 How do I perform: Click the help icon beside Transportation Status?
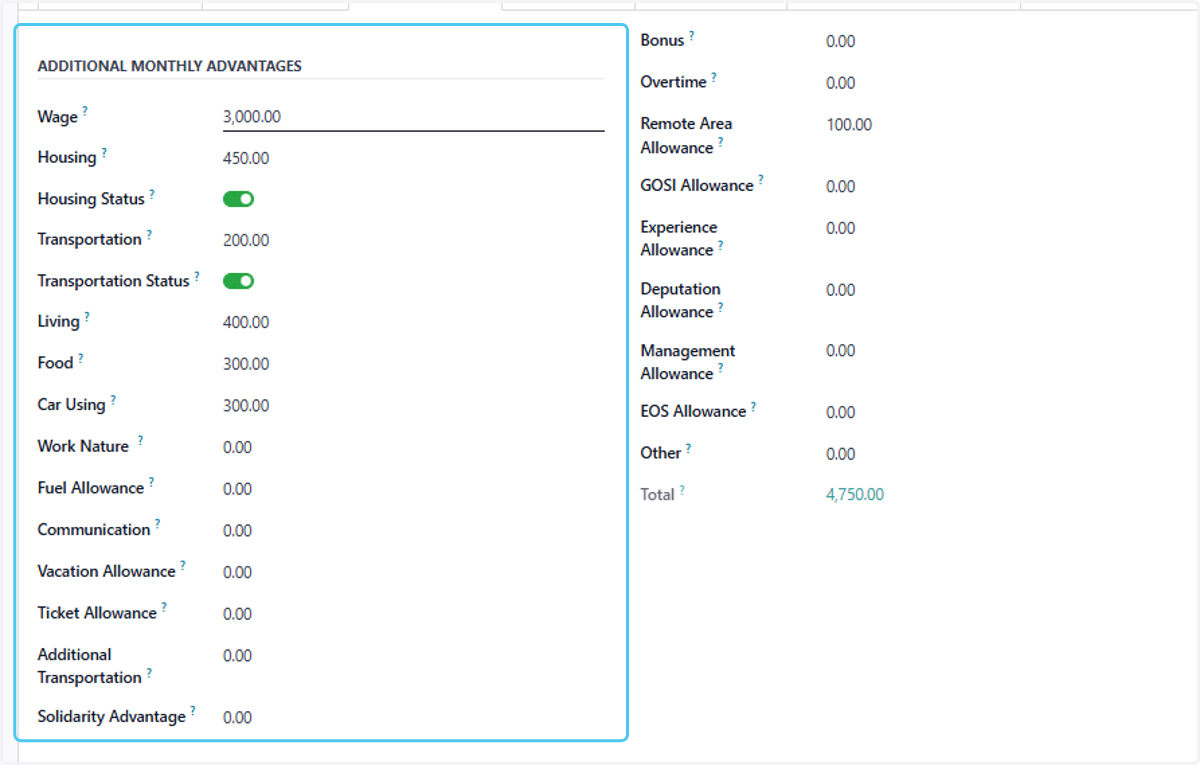(197, 276)
